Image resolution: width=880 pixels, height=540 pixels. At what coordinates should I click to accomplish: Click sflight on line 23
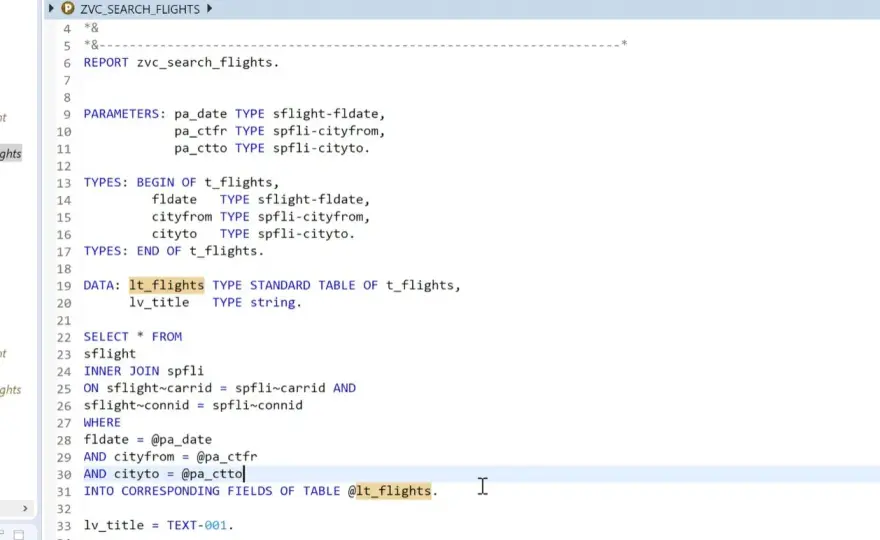(x=110, y=354)
